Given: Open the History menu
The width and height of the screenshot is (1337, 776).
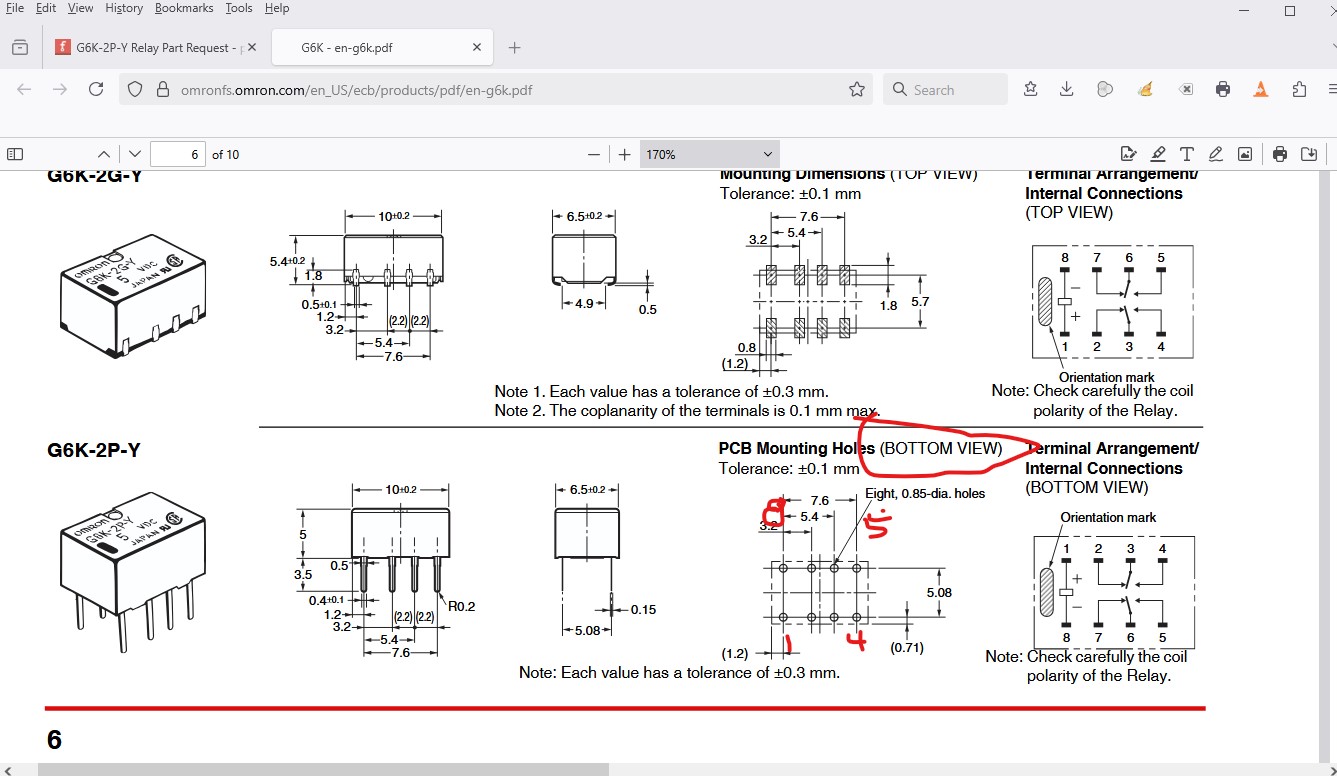Looking at the screenshot, I should point(124,8).
